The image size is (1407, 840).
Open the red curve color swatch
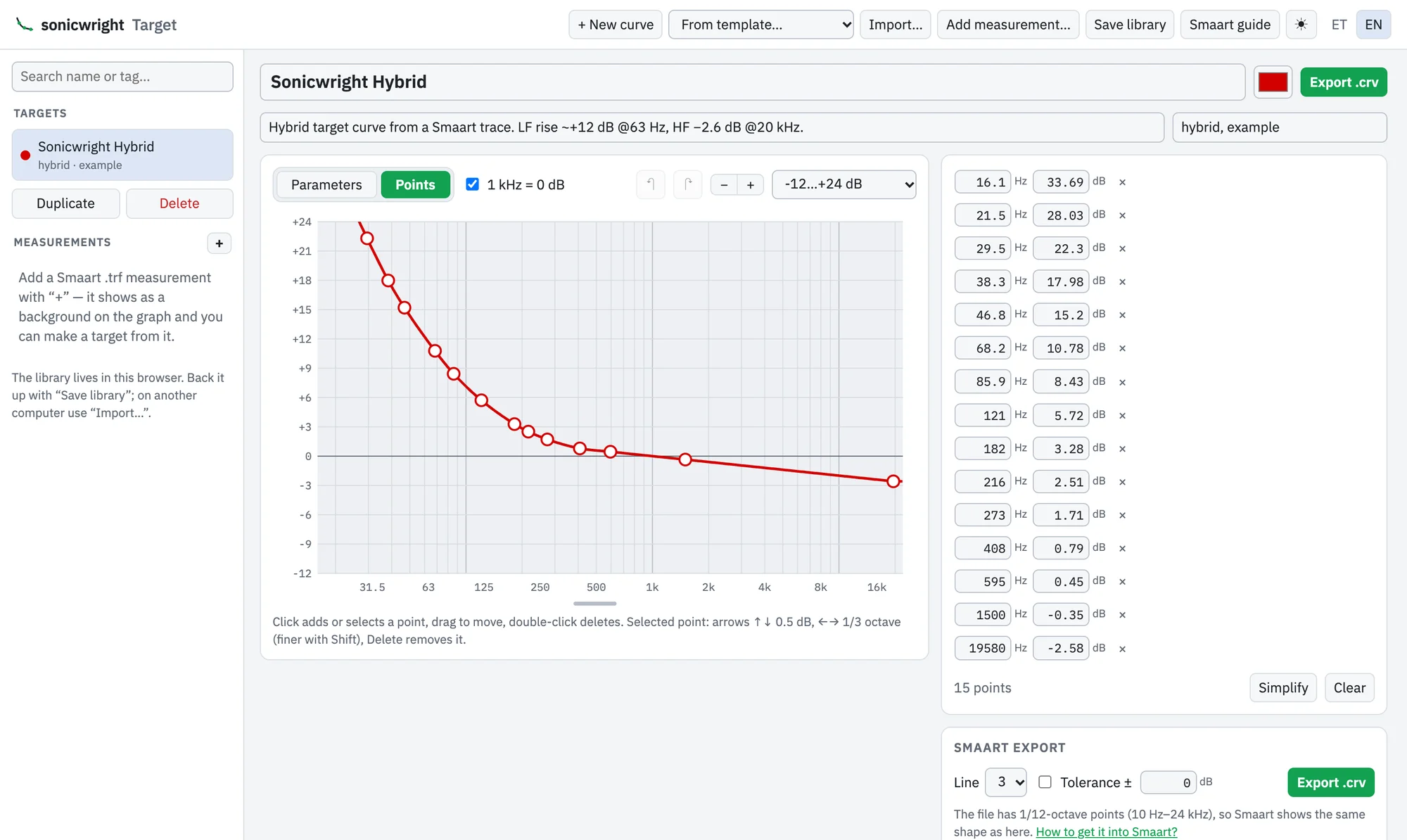point(1273,82)
